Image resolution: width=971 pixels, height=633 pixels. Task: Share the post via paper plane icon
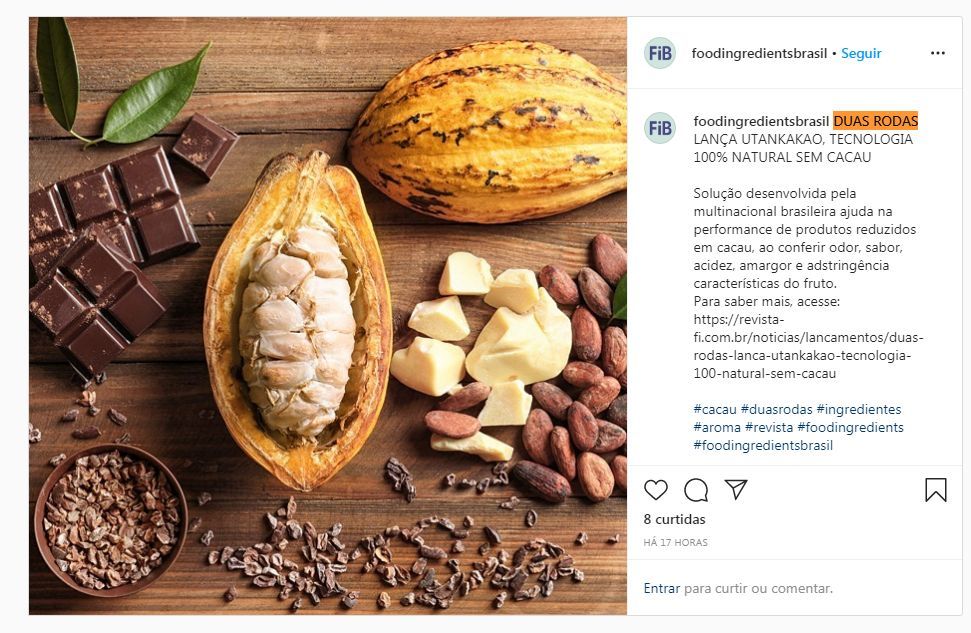(736, 489)
